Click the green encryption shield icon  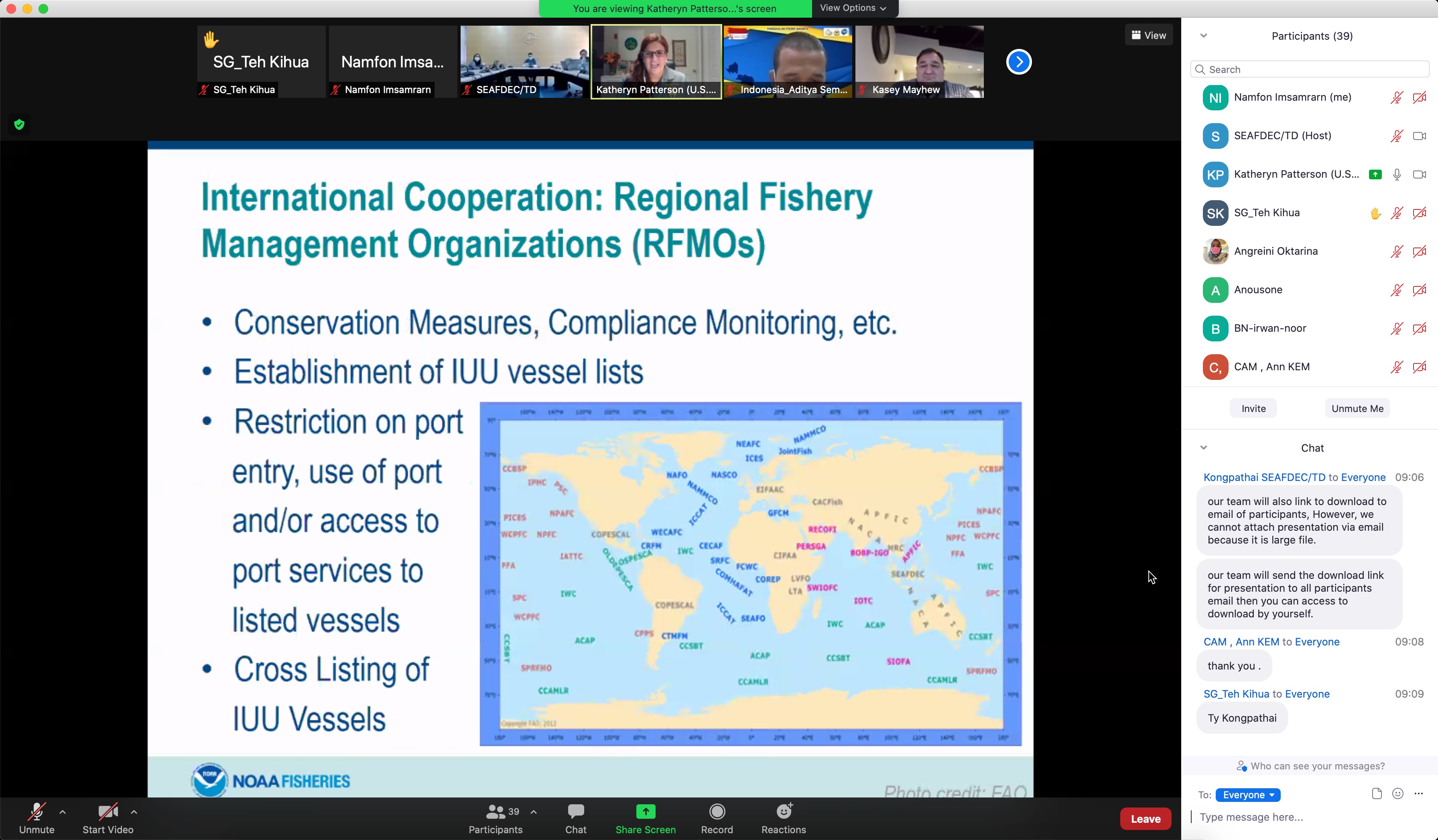tap(19, 124)
